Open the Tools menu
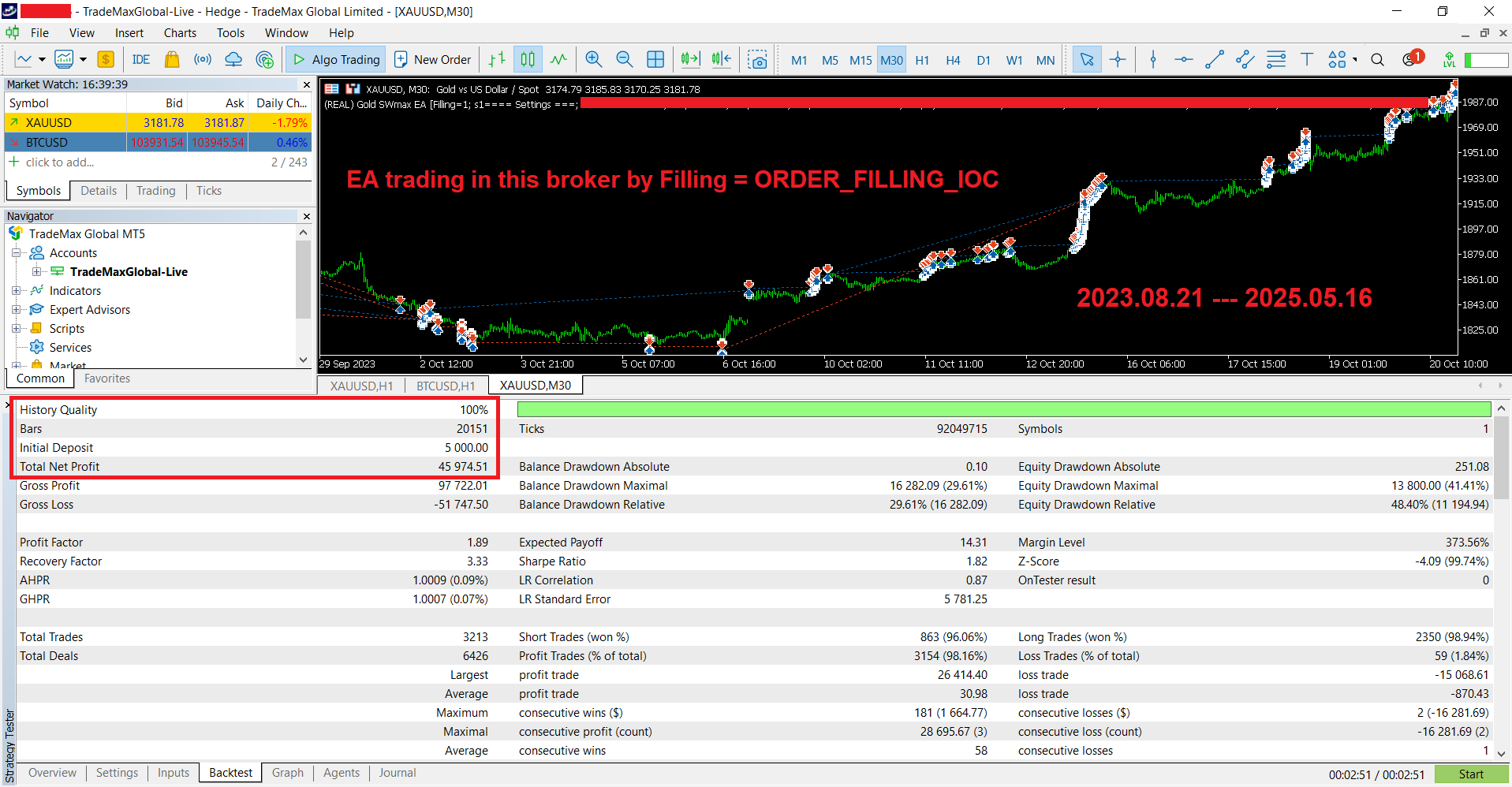This screenshot has height=787, width=1512. point(230,33)
